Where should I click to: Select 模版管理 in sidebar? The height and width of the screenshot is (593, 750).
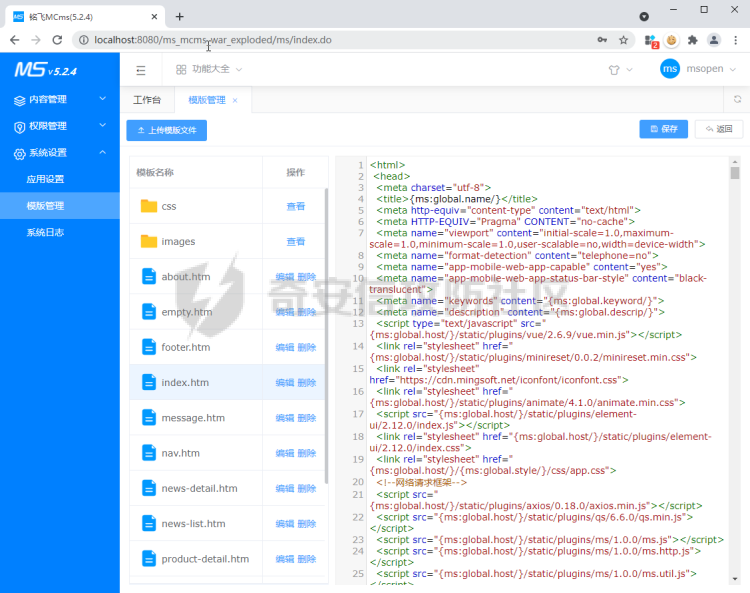pyautogui.click(x=60, y=206)
